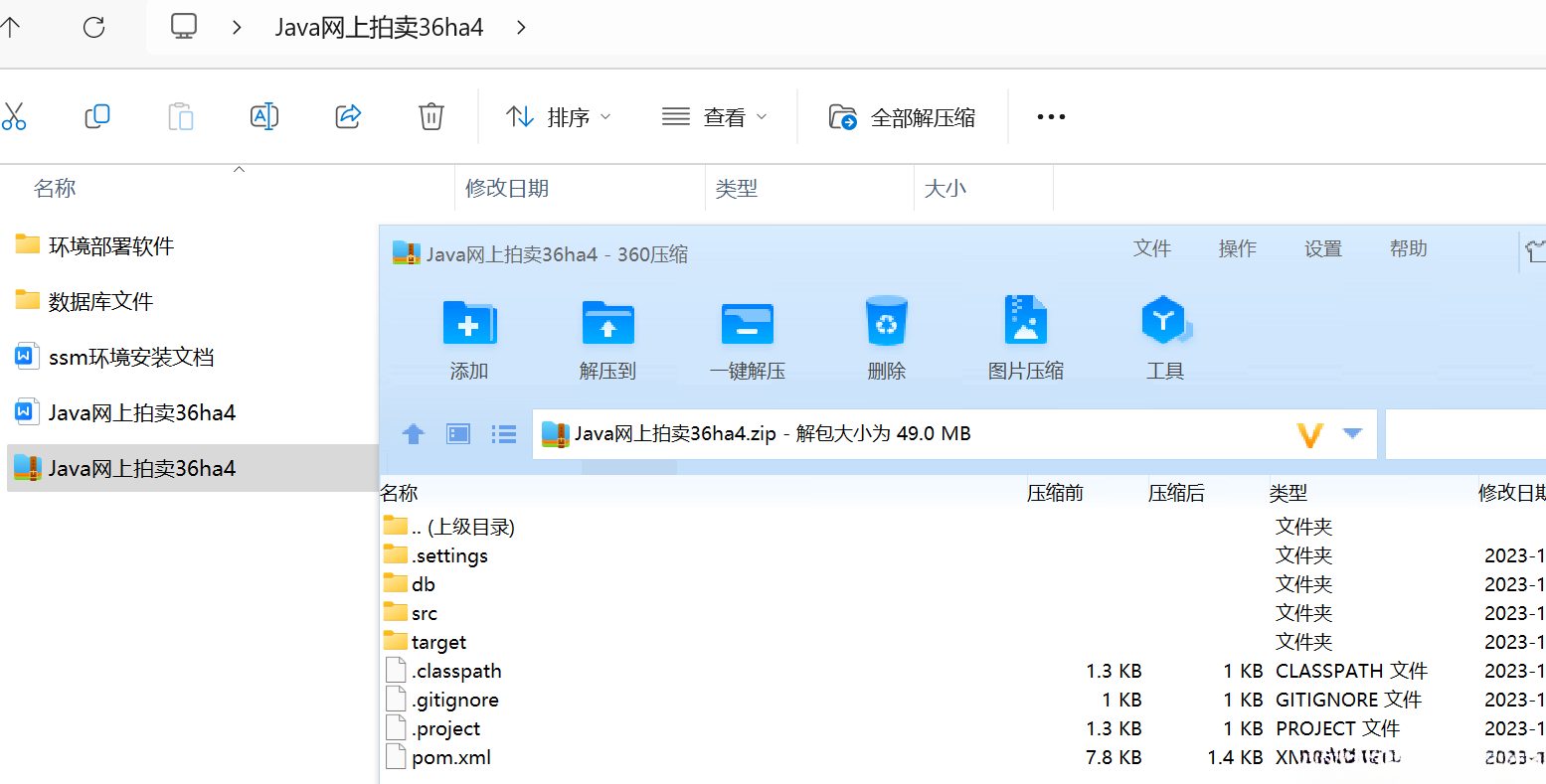The image size is (1546, 784).
Task: Click Java网上拍卖36ha4 breadcrumb in address bar
Action: click(x=379, y=28)
